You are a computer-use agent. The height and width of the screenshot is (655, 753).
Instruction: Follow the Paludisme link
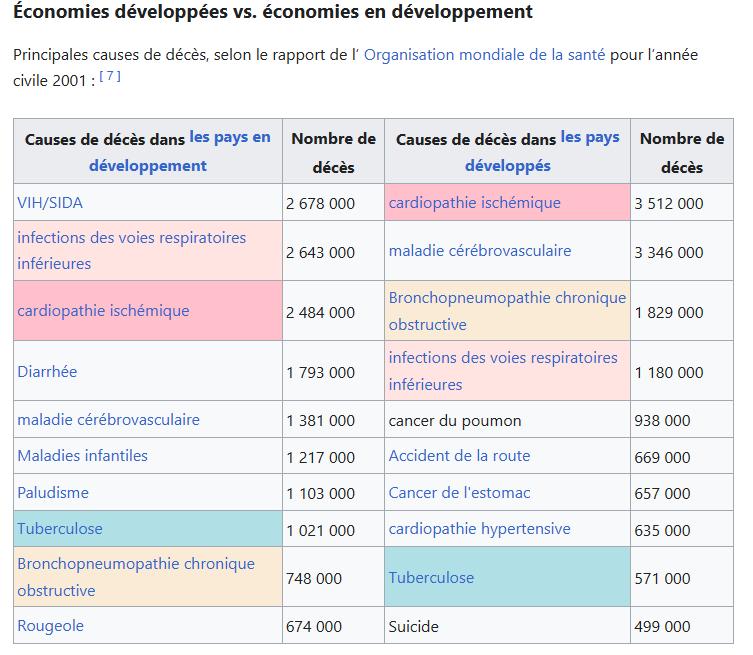click(53, 492)
